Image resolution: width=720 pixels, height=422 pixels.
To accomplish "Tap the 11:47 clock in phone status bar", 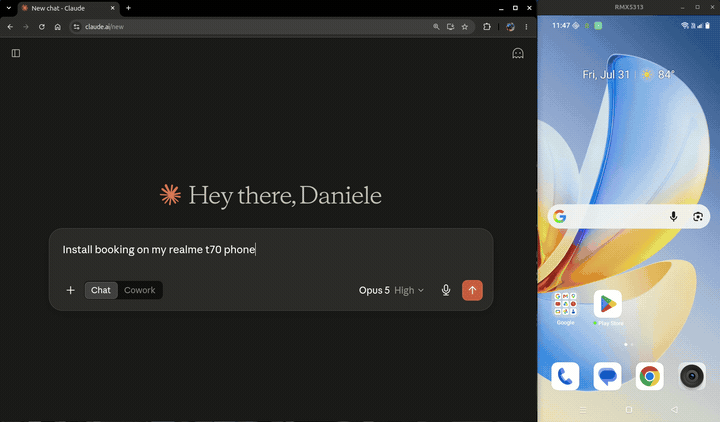I will (561, 26).
